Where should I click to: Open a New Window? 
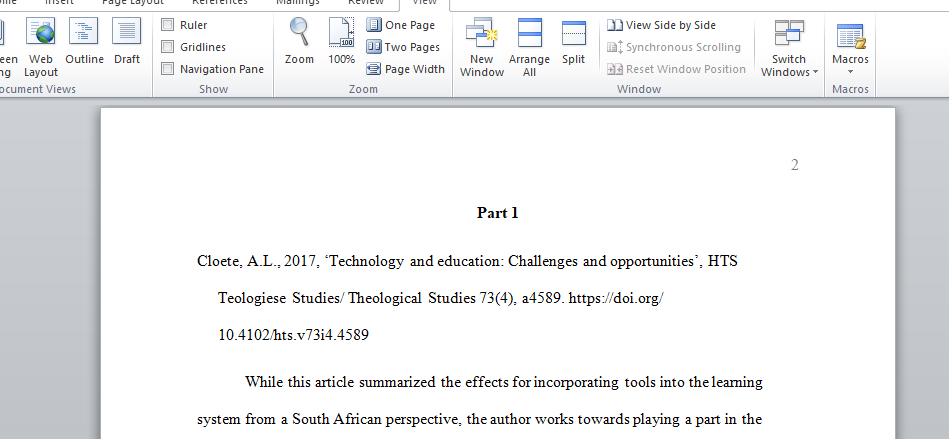(x=482, y=47)
